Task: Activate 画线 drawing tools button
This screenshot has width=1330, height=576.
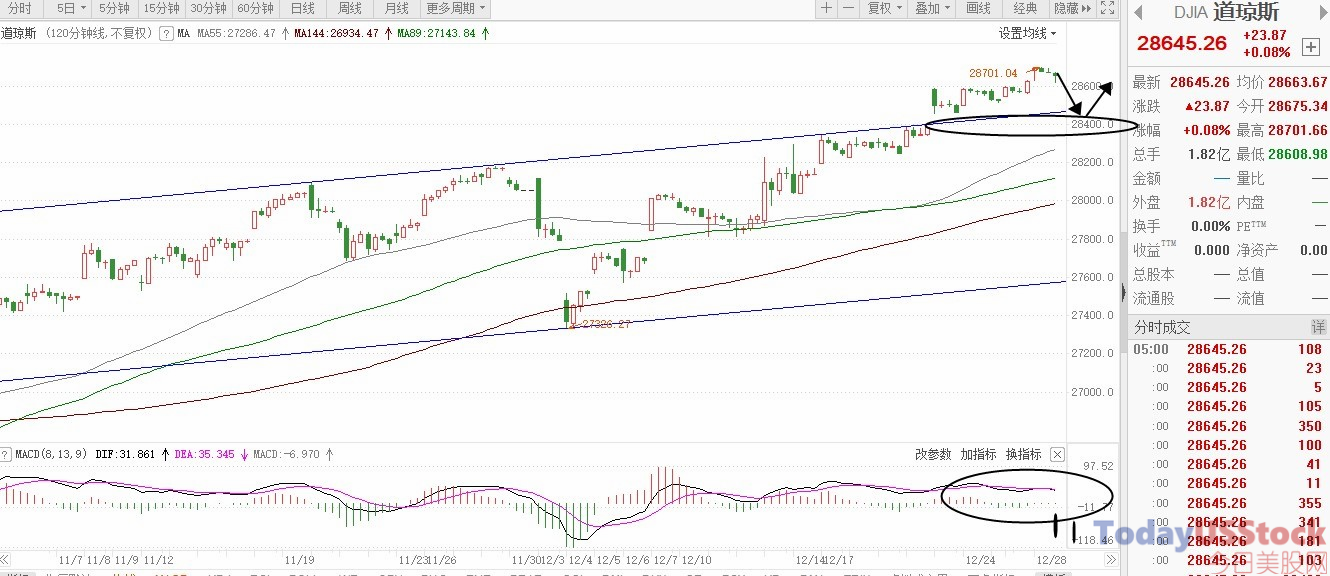Action: 978,8
